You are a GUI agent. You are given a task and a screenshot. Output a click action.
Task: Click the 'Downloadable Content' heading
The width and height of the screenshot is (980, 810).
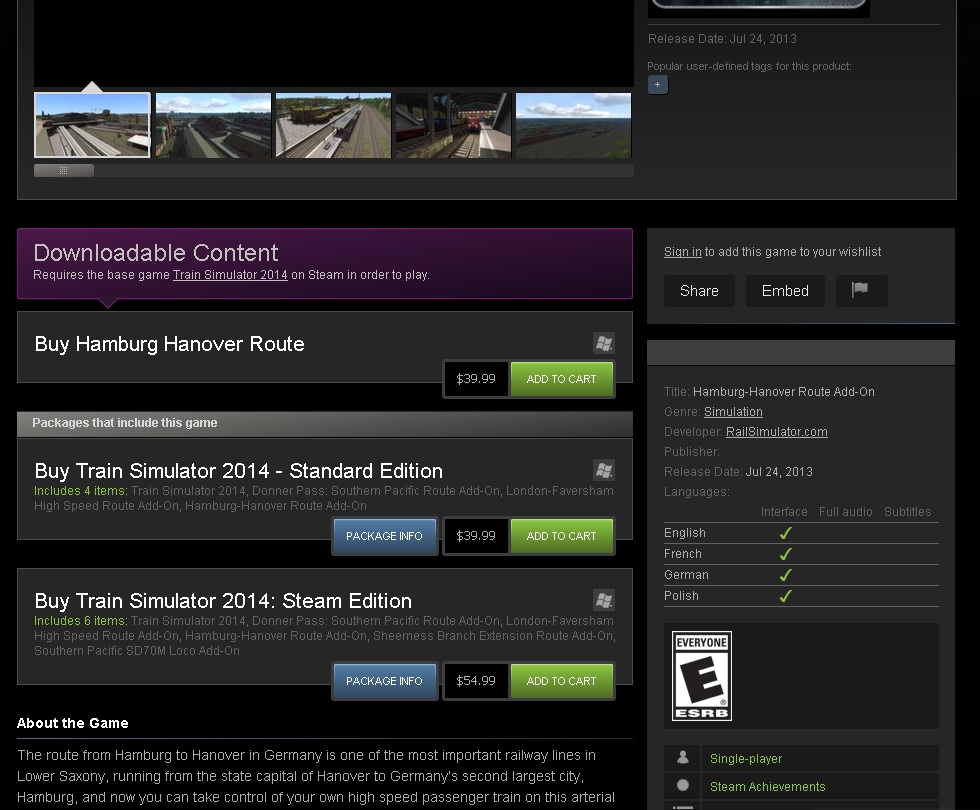click(x=156, y=252)
